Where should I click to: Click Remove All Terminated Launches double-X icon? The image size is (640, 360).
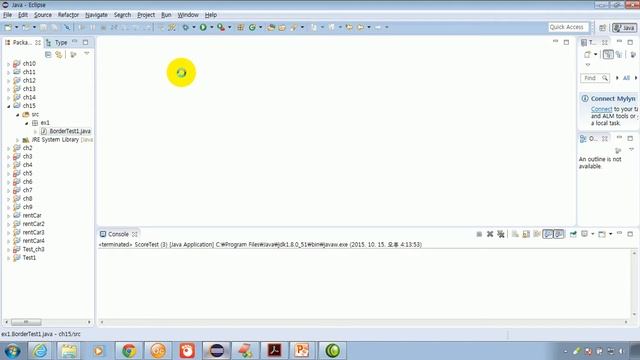501,234
